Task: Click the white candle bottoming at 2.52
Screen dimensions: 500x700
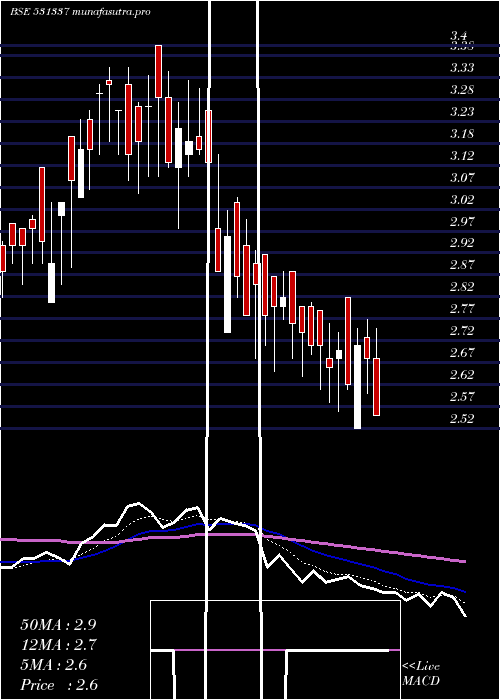Action: coord(358,387)
